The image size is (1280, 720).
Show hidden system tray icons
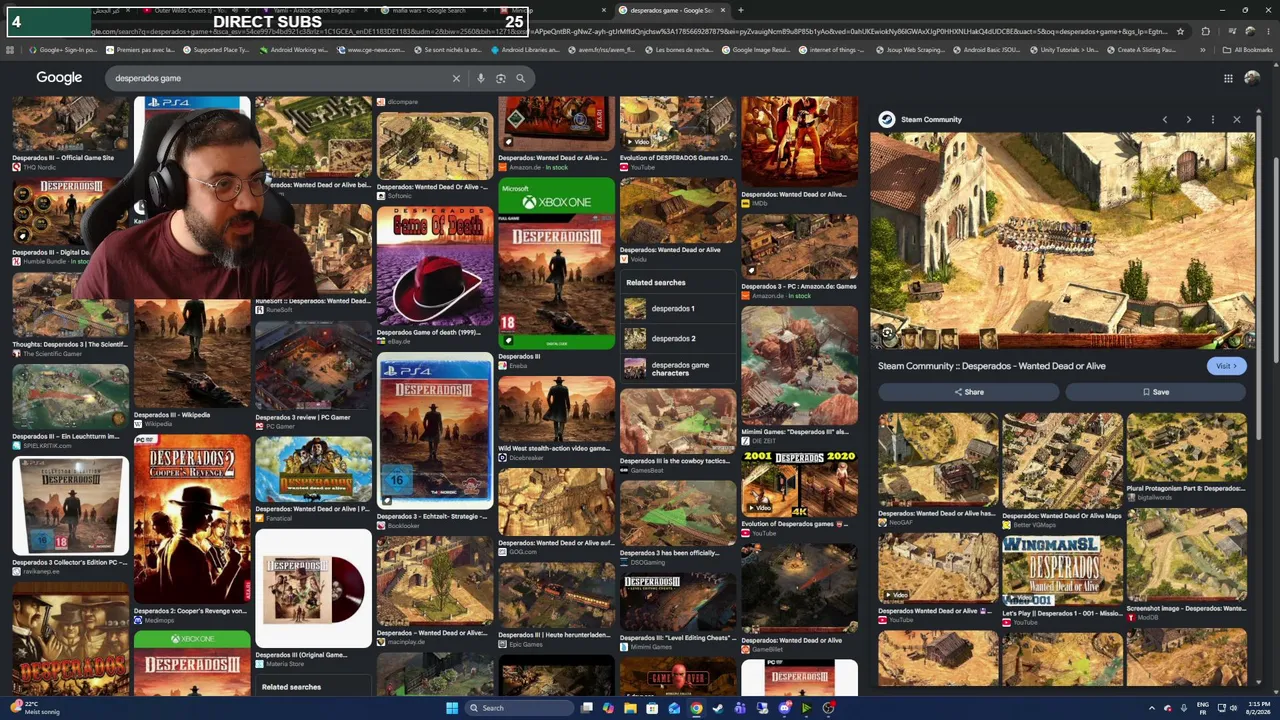coord(1151,708)
